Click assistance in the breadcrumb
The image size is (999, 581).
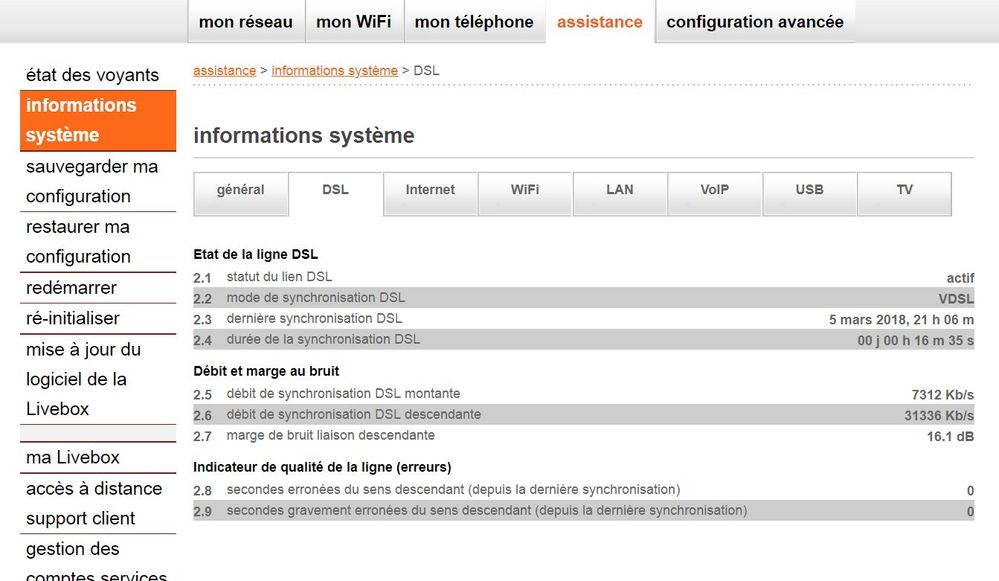[224, 70]
